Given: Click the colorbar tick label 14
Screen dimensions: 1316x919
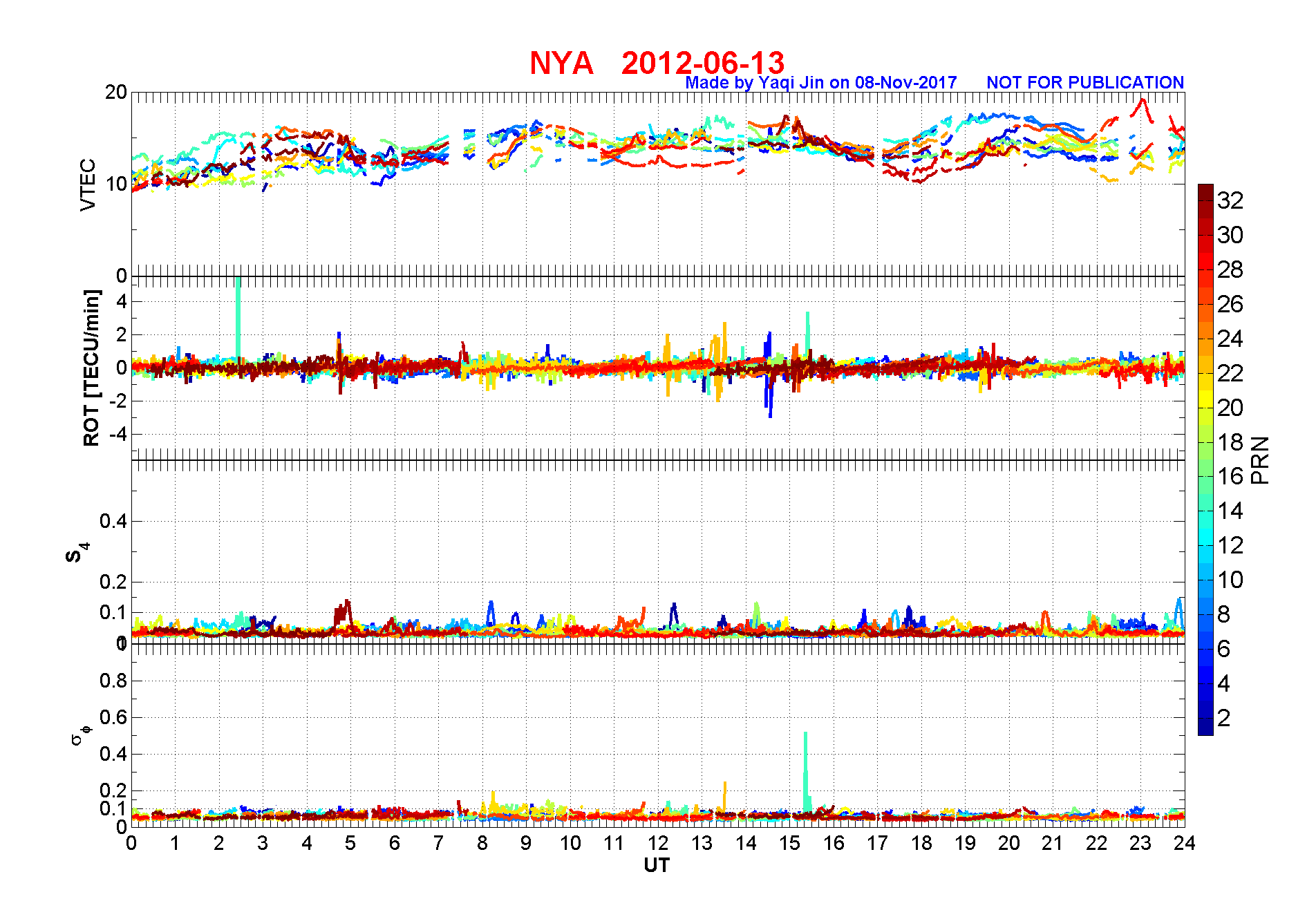Looking at the screenshot, I should point(1230,511).
